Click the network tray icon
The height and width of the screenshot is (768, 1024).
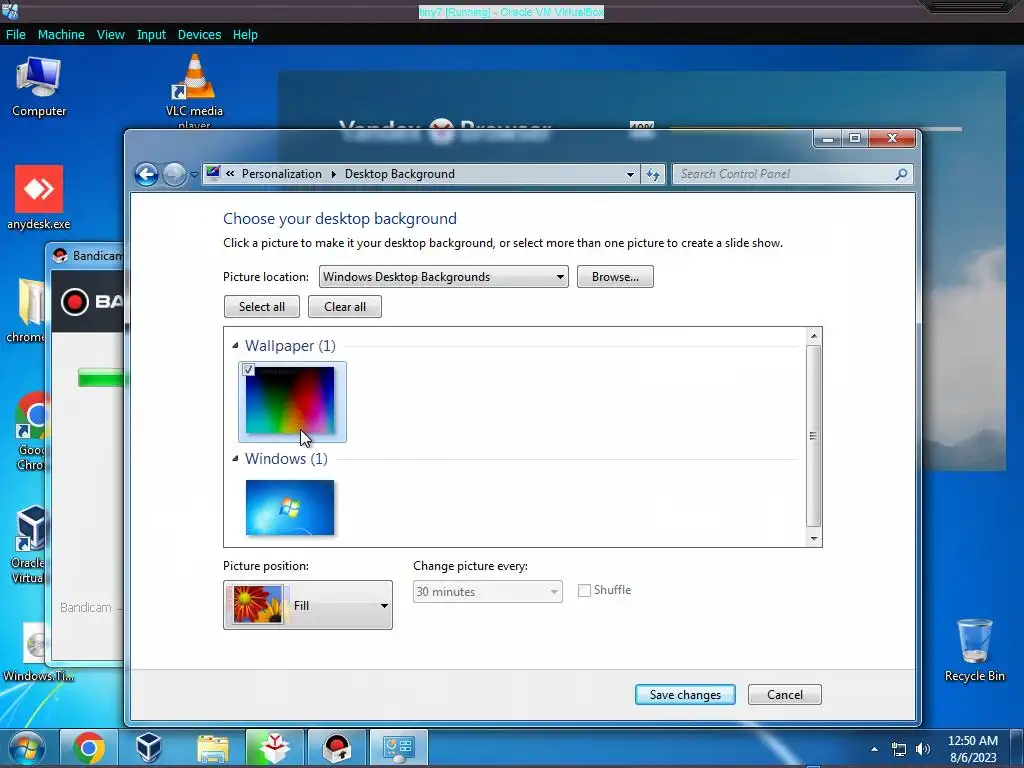tap(899, 749)
